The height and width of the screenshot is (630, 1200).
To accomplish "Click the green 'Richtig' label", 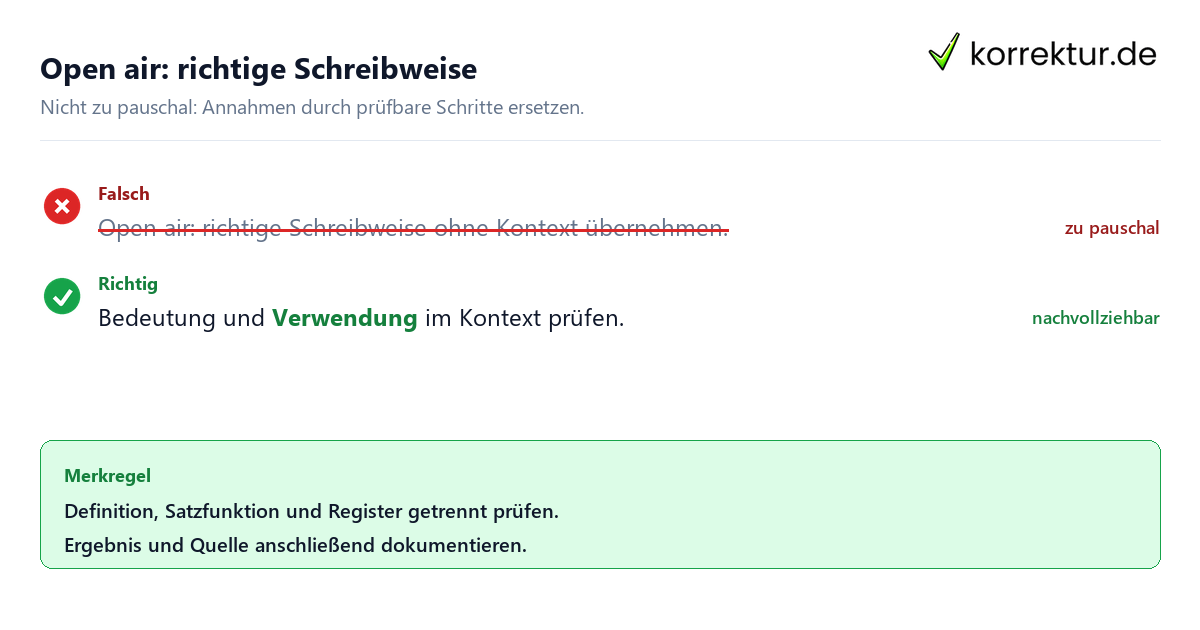I will pyautogui.click(x=128, y=284).
